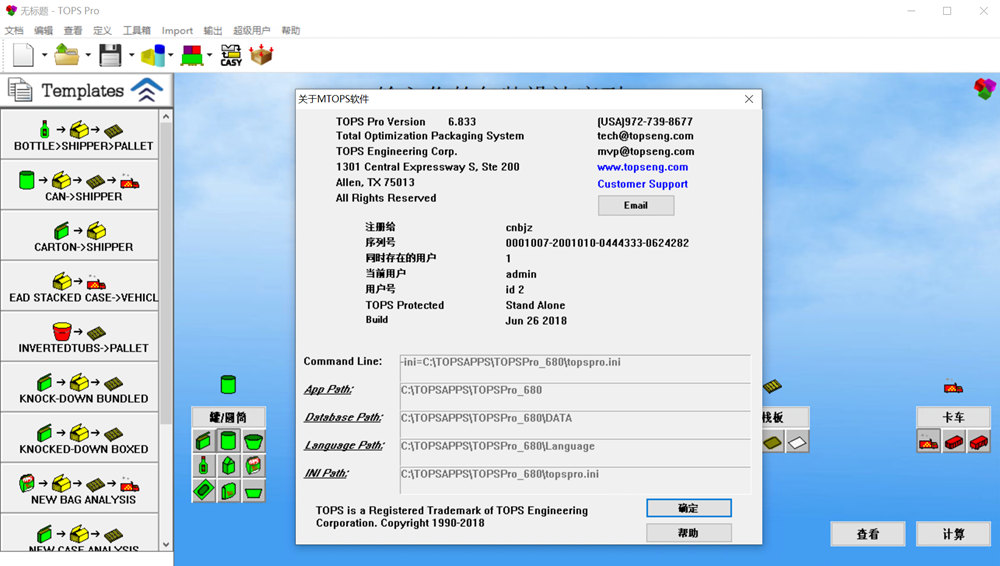Click the 罐/圆筒 header button
The height and width of the screenshot is (566, 1000).
[x=228, y=417]
